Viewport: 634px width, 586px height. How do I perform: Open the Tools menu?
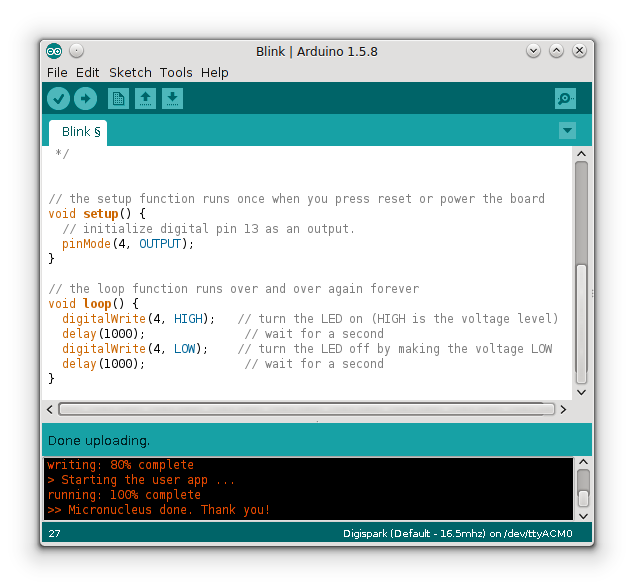point(176,73)
